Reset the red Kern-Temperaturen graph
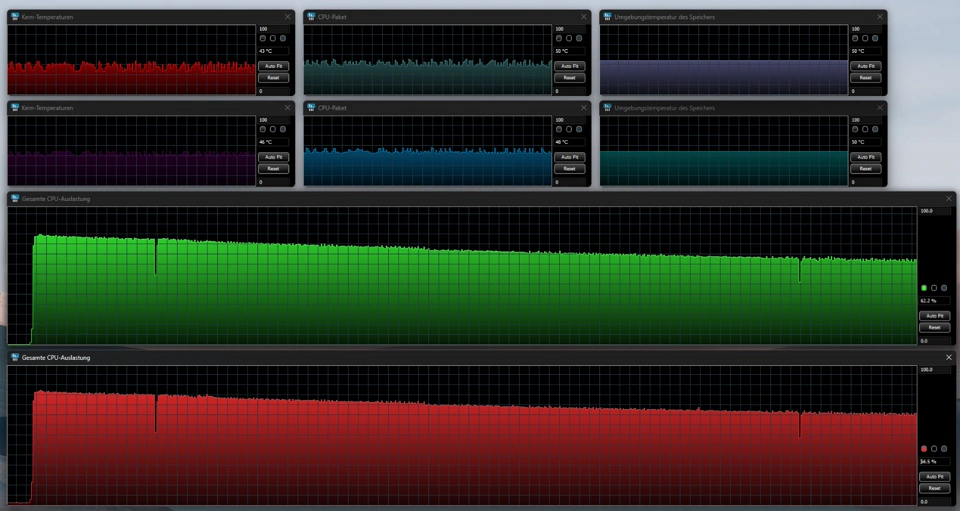The height and width of the screenshot is (511, 960). click(274, 78)
